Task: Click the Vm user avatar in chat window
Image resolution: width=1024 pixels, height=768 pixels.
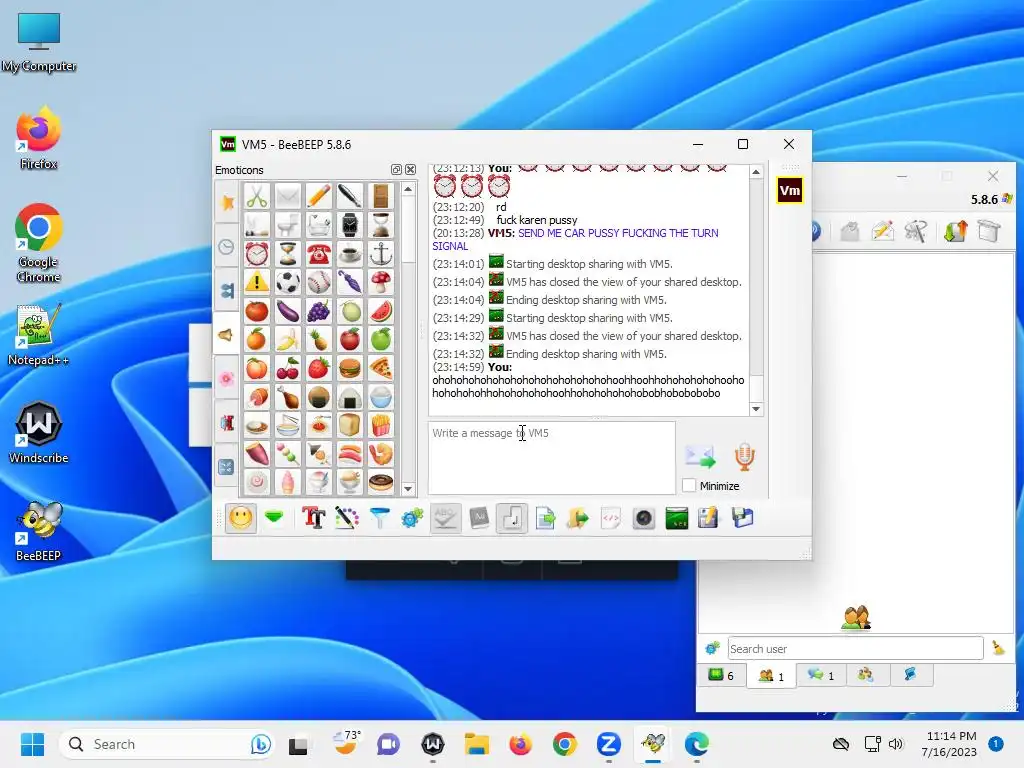Action: 790,191
